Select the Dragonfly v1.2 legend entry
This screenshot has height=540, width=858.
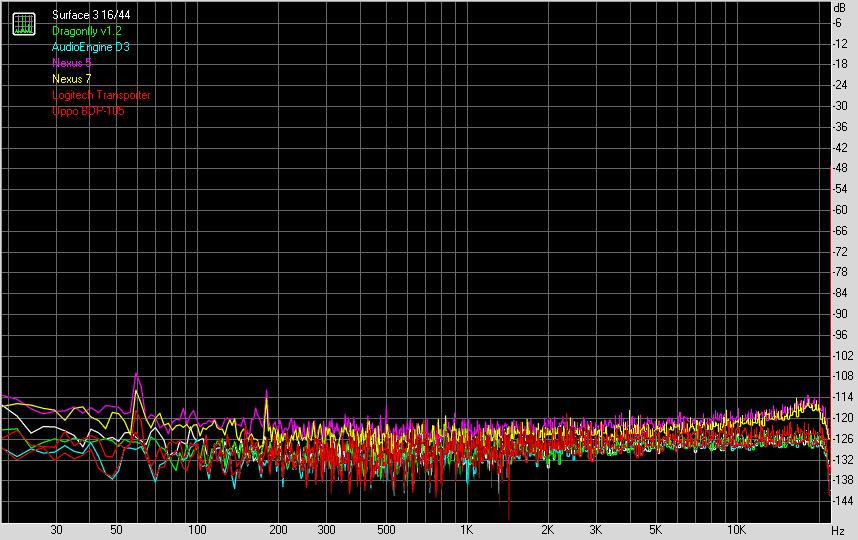[x=87, y=31]
